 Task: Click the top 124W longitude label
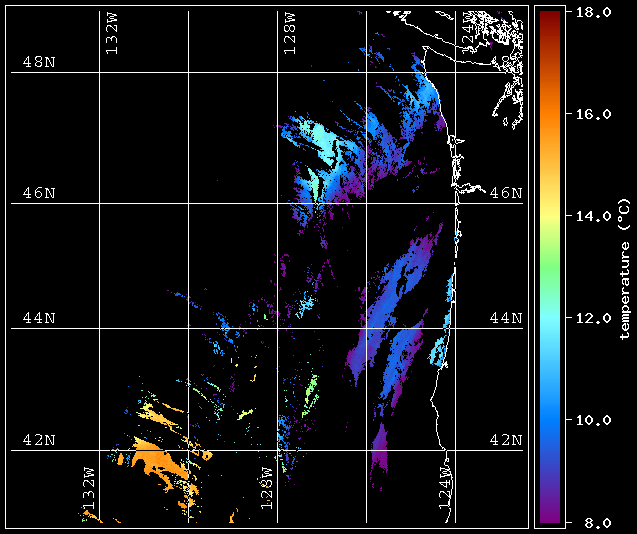point(468,33)
